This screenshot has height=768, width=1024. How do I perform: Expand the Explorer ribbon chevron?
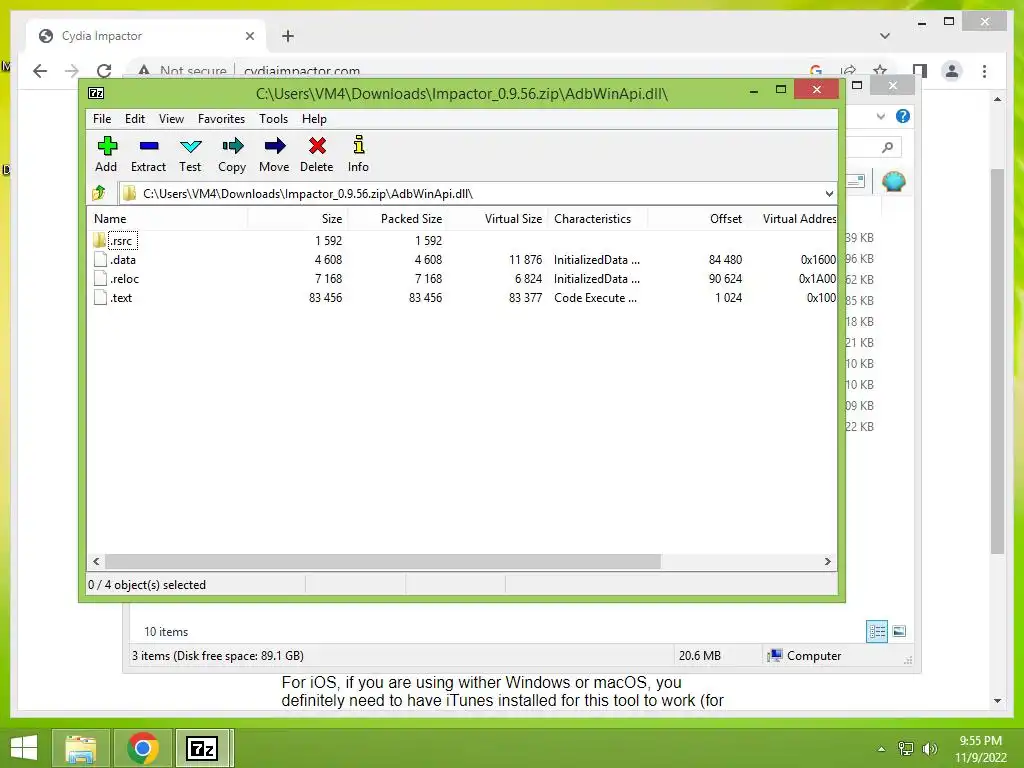(x=880, y=116)
